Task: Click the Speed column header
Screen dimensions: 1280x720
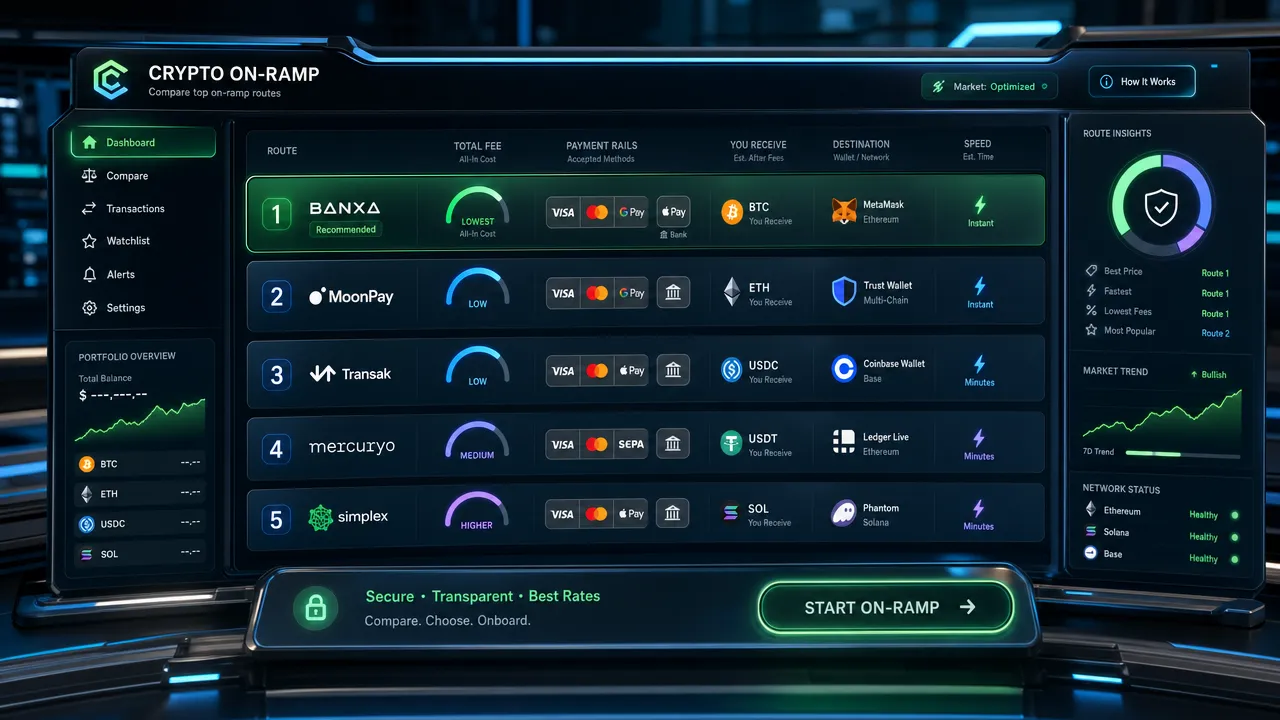Action: coord(977,150)
